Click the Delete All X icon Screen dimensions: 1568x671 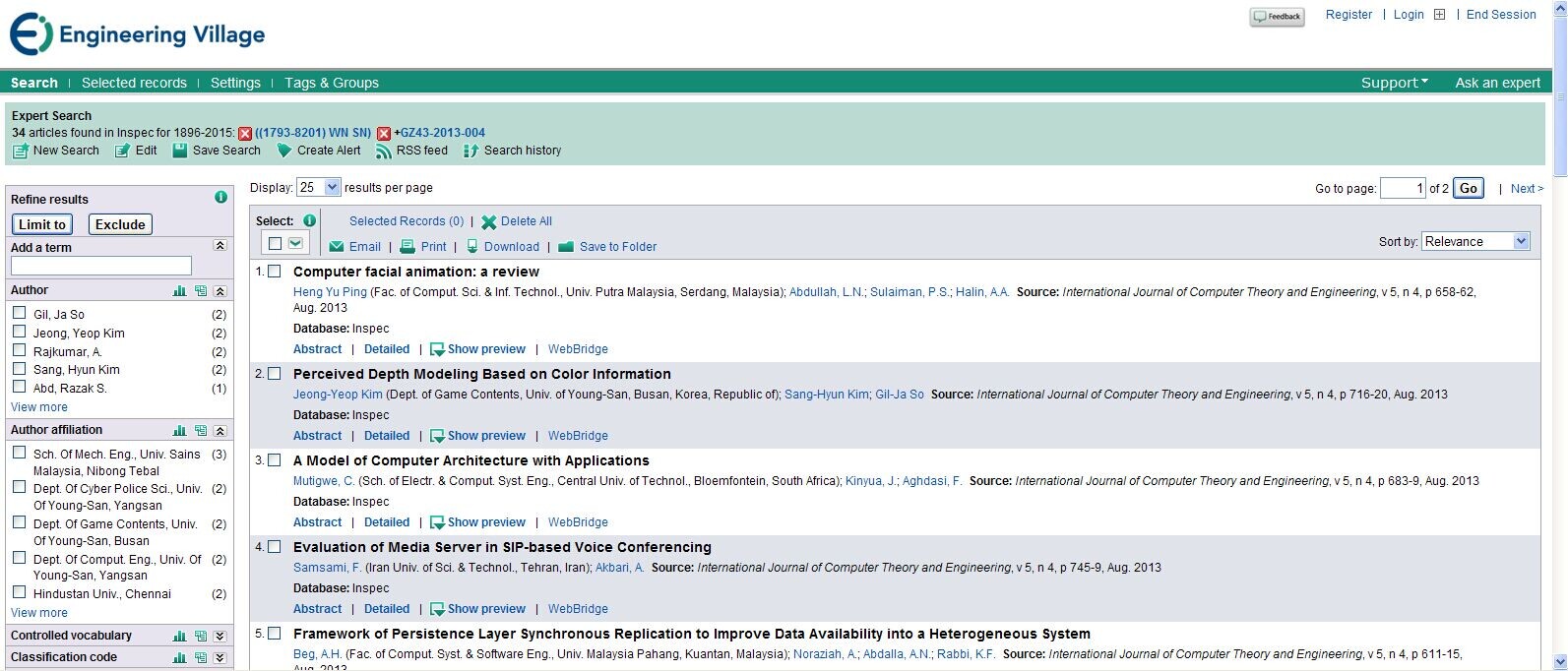pyautogui.click(x=488, y=222)
